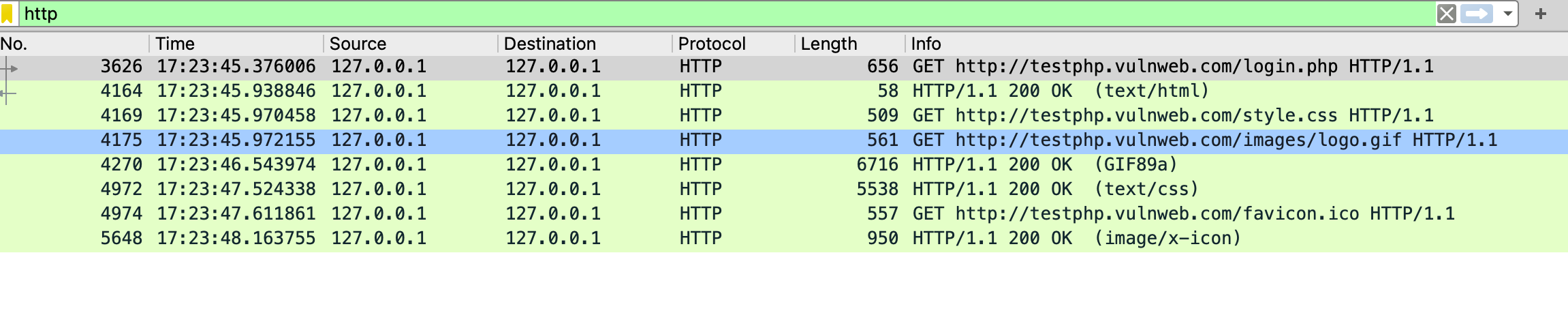1568x311 pixels.
Task: Sort by the Protocol column header
Action: [734, 44]
